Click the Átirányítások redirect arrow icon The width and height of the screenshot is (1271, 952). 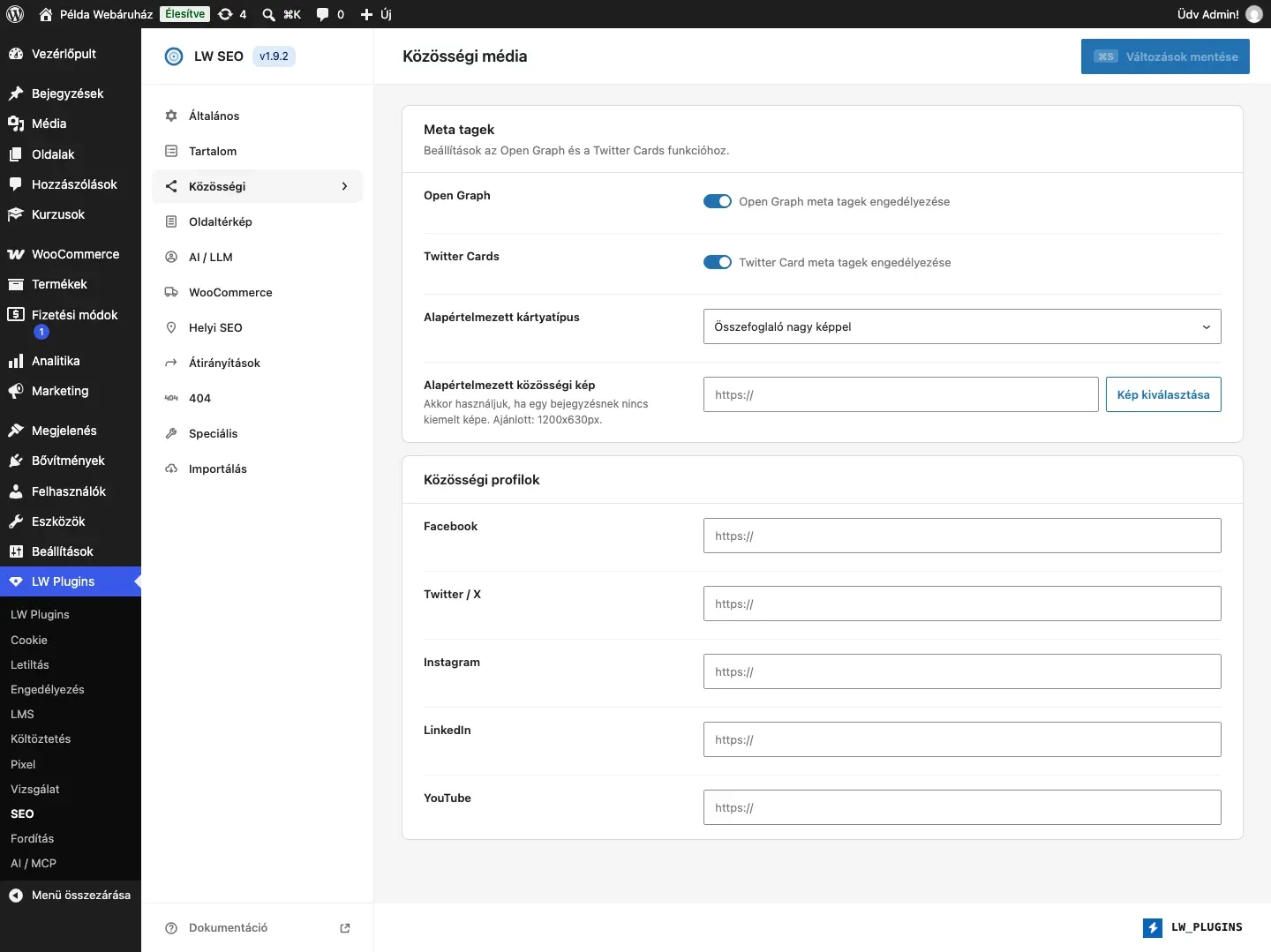tap(171, 363)
